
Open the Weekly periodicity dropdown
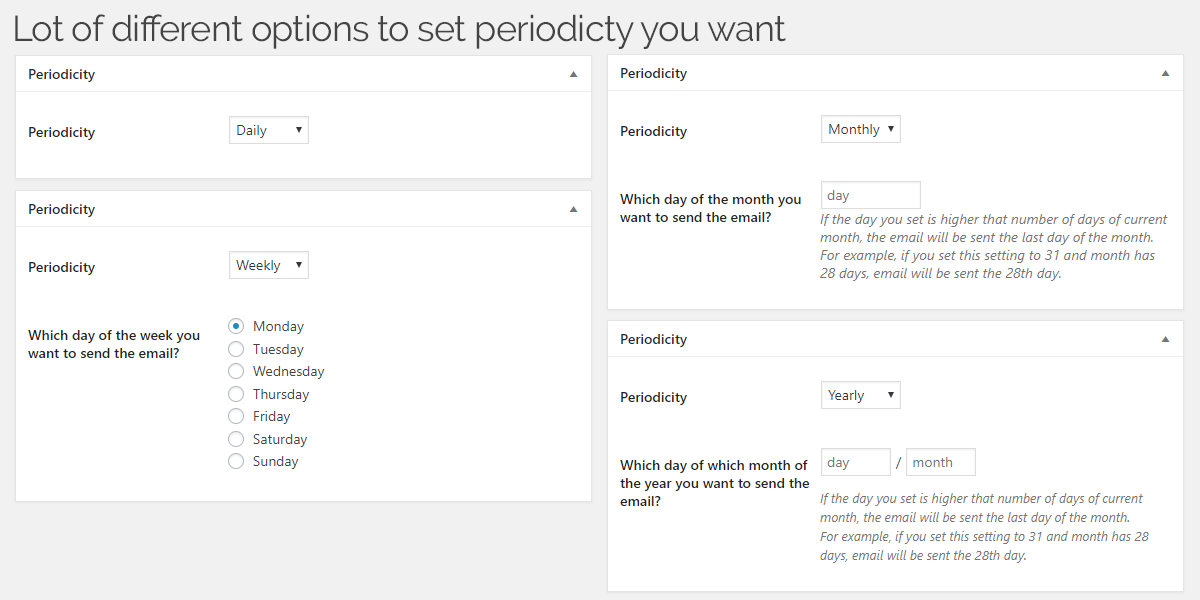(x=269, y=265)
